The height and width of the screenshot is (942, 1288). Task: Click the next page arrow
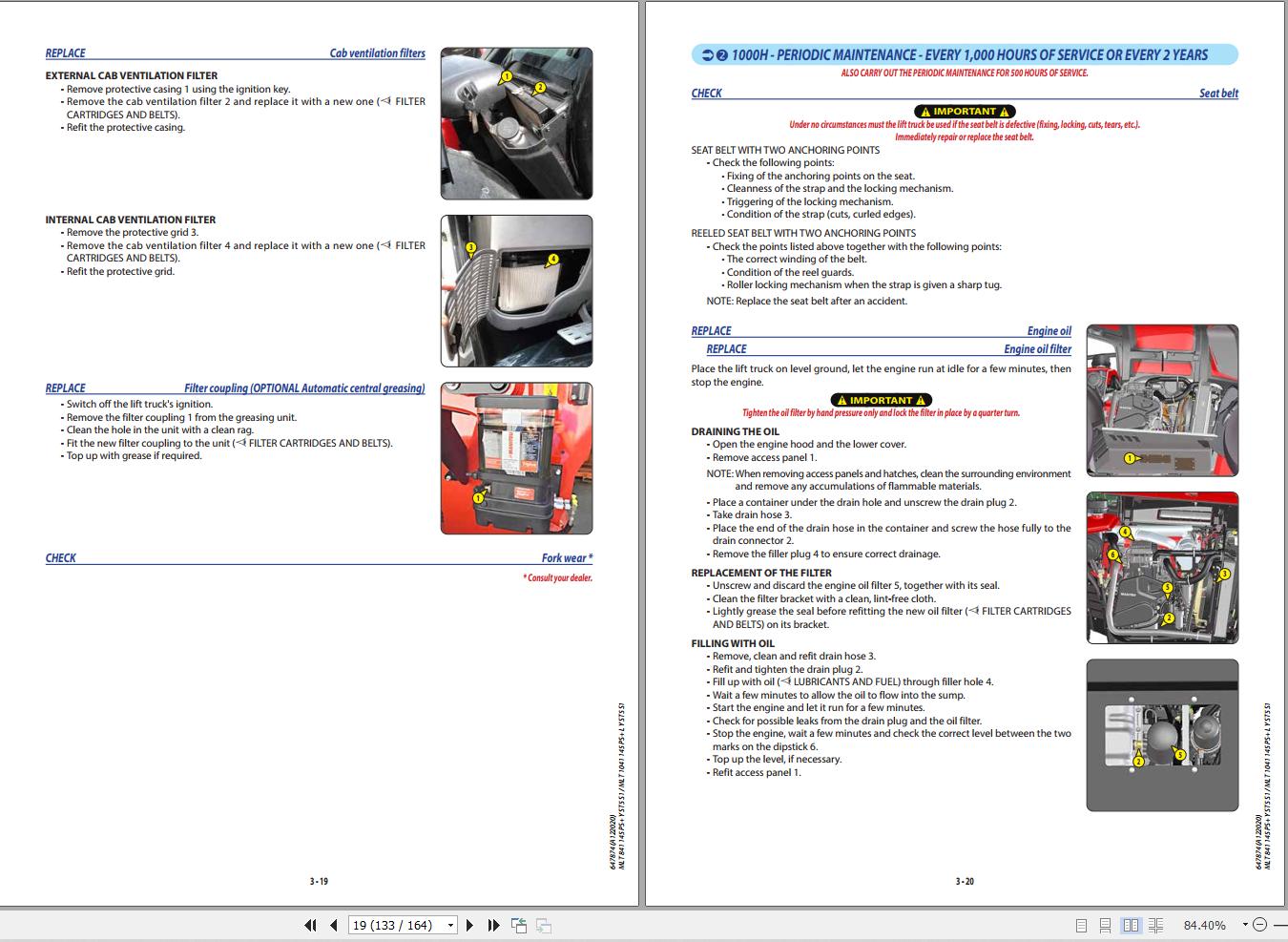[x=469, y=925]
